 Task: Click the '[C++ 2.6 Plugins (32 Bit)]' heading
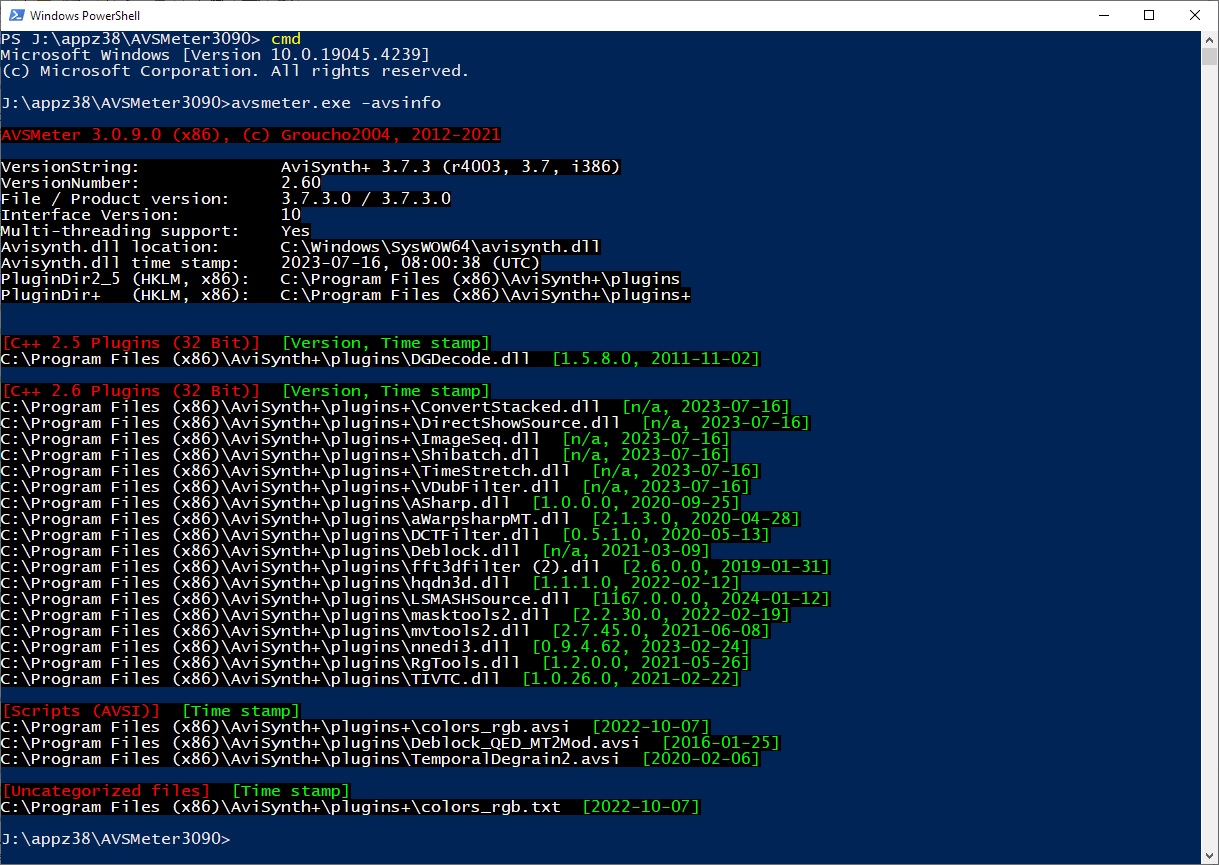coord(131,391)
